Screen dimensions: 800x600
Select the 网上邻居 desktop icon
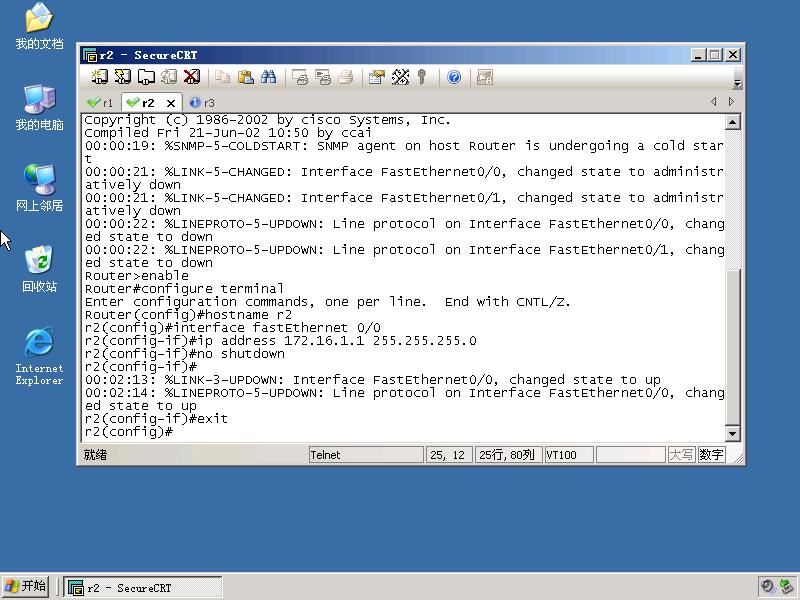39,188
